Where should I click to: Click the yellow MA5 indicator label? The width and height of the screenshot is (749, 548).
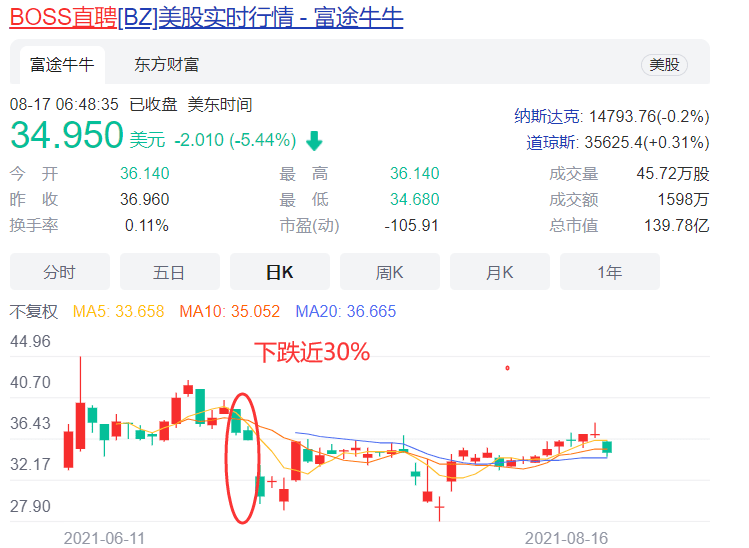point(118,311)
